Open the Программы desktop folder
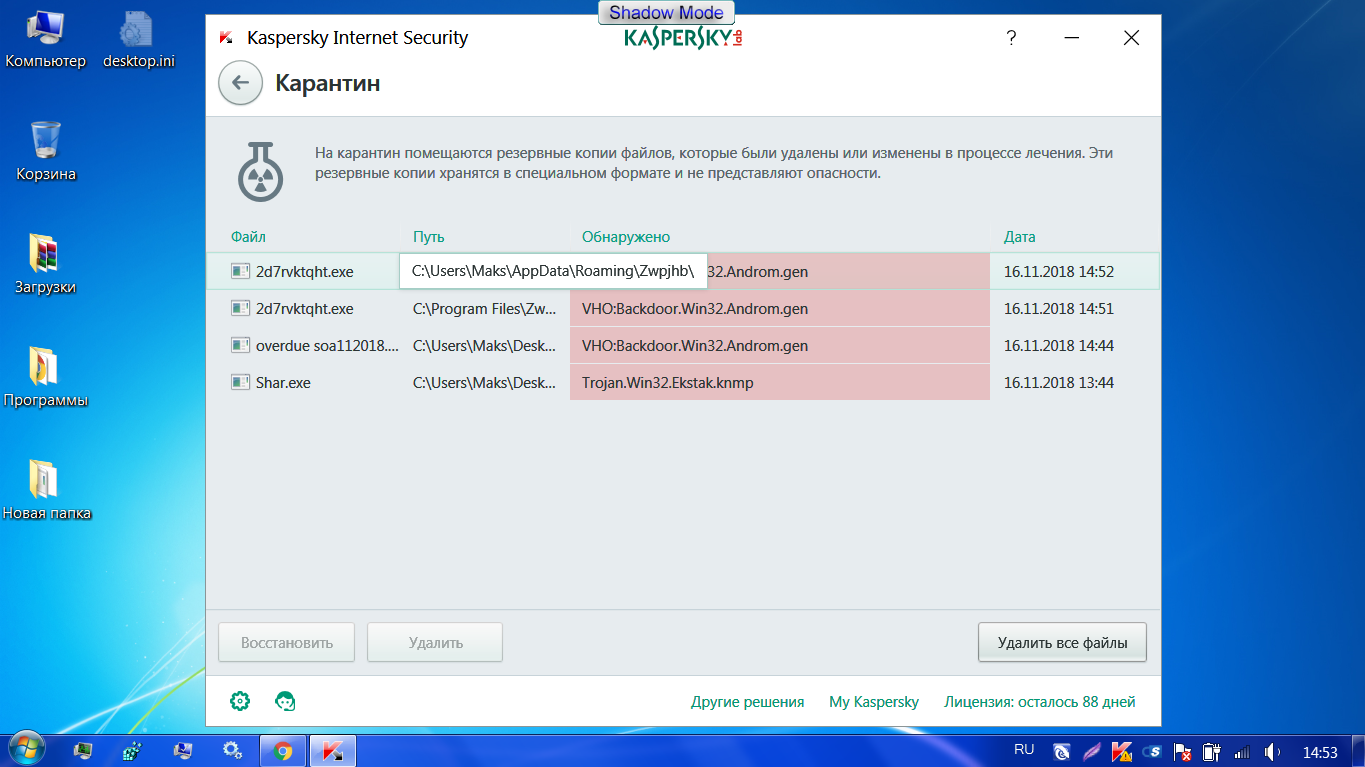 coord(46,378)
